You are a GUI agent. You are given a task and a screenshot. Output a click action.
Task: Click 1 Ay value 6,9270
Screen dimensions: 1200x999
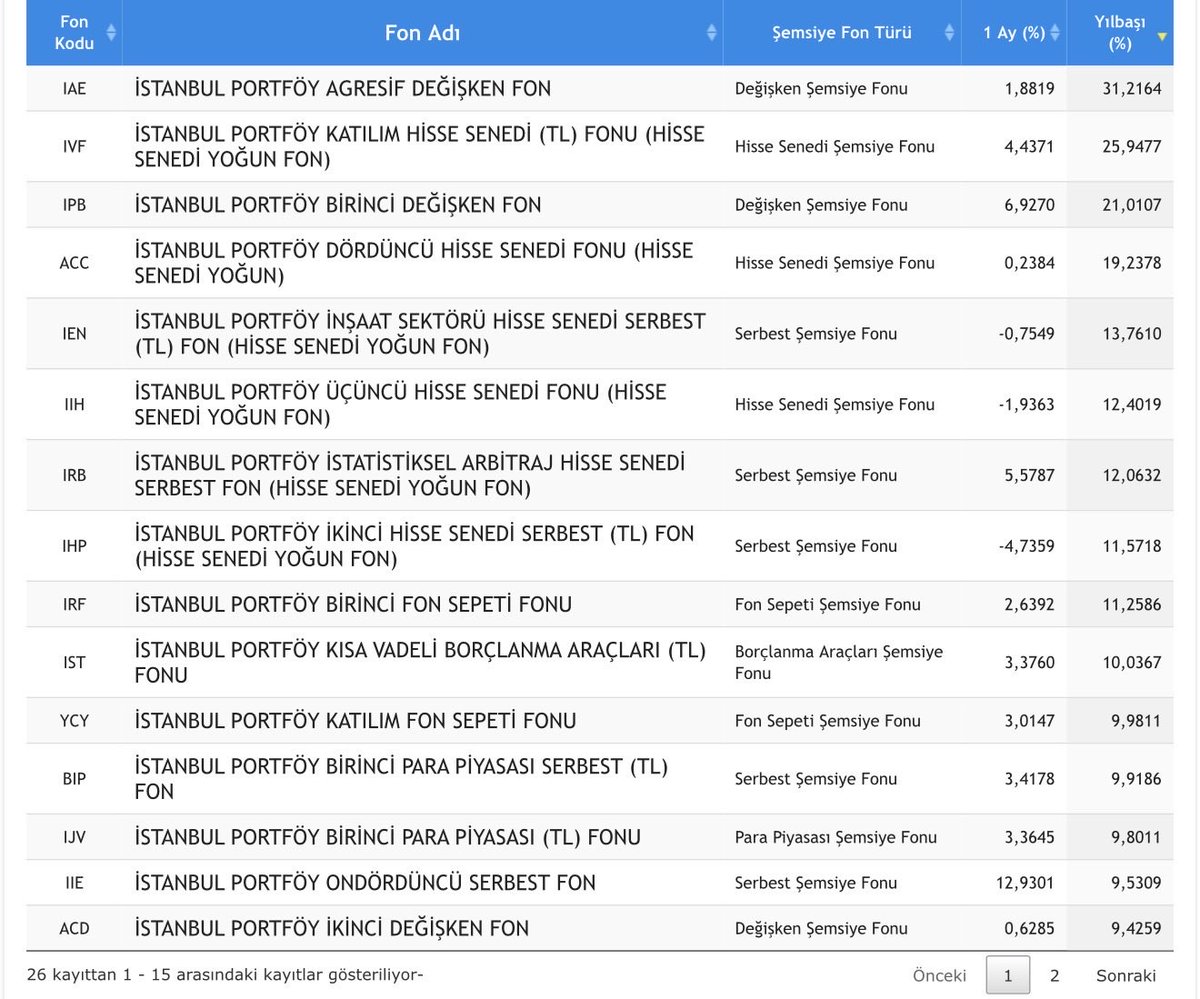point(1030,205)
